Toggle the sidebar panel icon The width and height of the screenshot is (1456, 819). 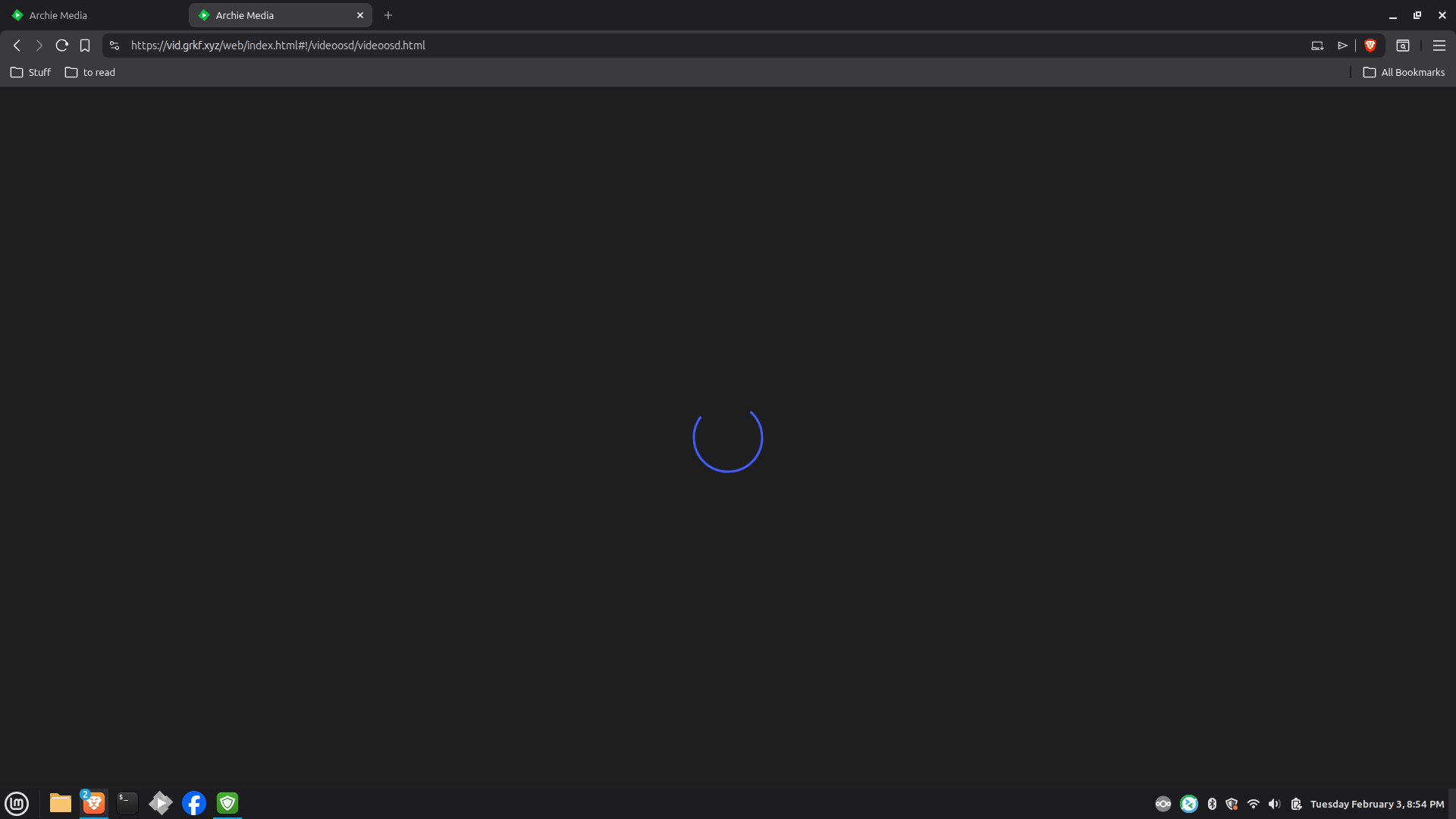pyautogui.click(x=1403, y=45)
